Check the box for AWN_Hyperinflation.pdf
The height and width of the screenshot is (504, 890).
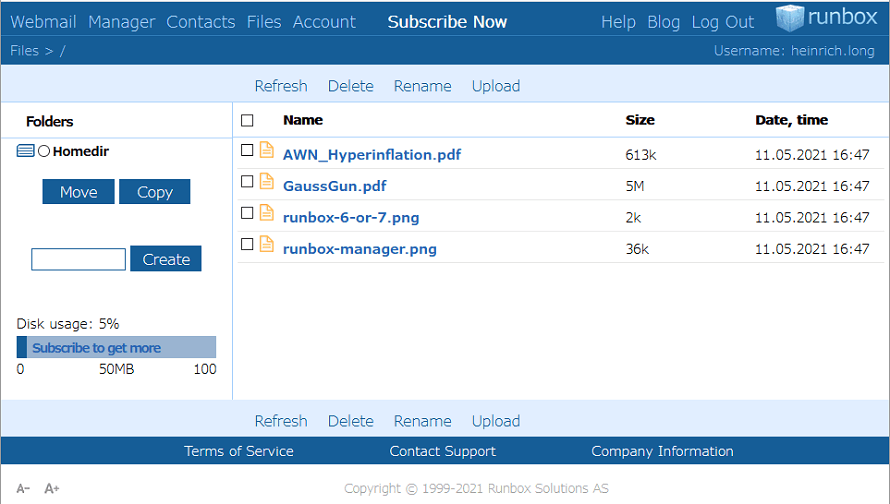coord(247,150)
